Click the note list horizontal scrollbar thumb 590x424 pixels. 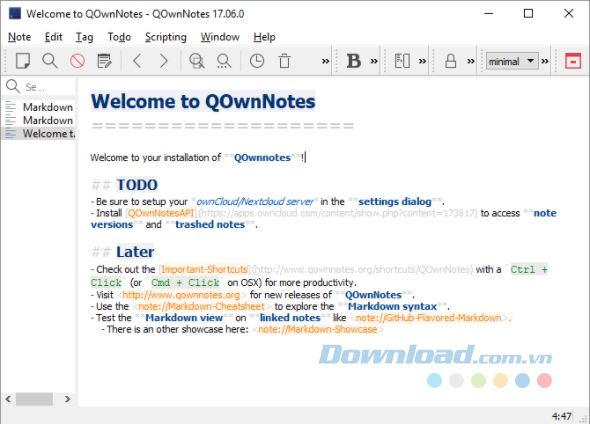pyautogui.click(x=34, y=399)
